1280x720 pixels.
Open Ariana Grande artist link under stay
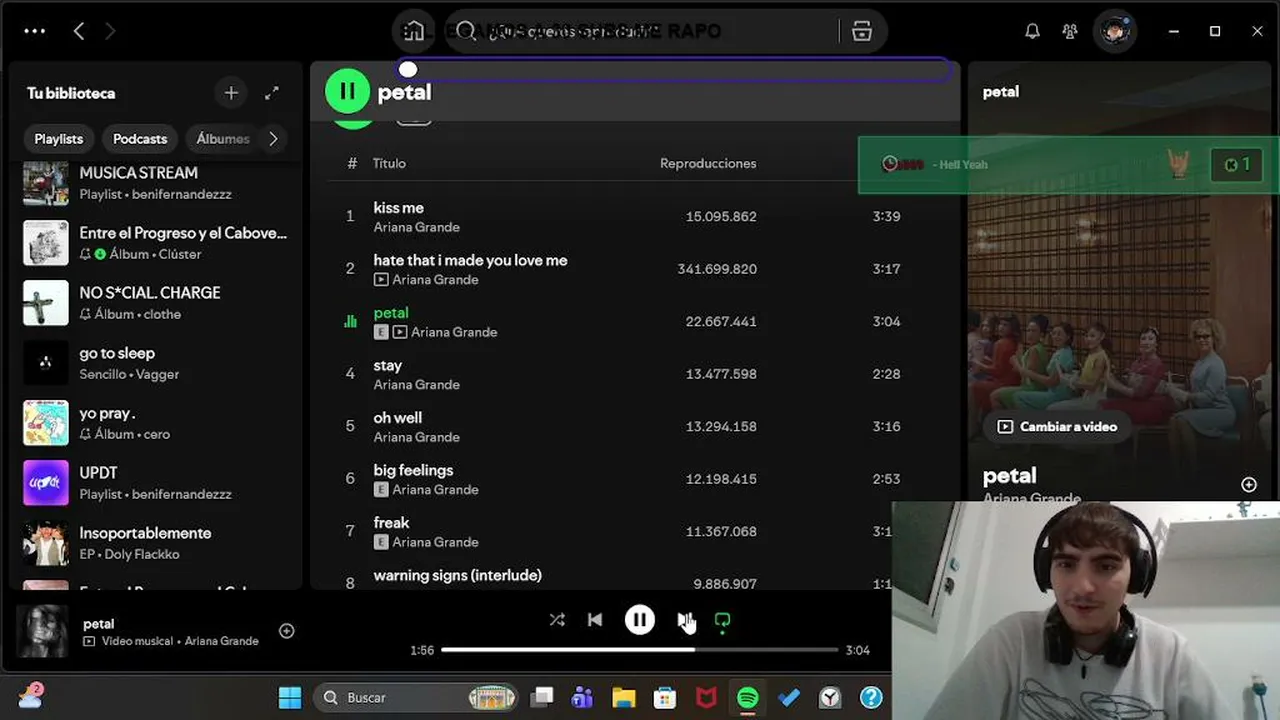417,384
